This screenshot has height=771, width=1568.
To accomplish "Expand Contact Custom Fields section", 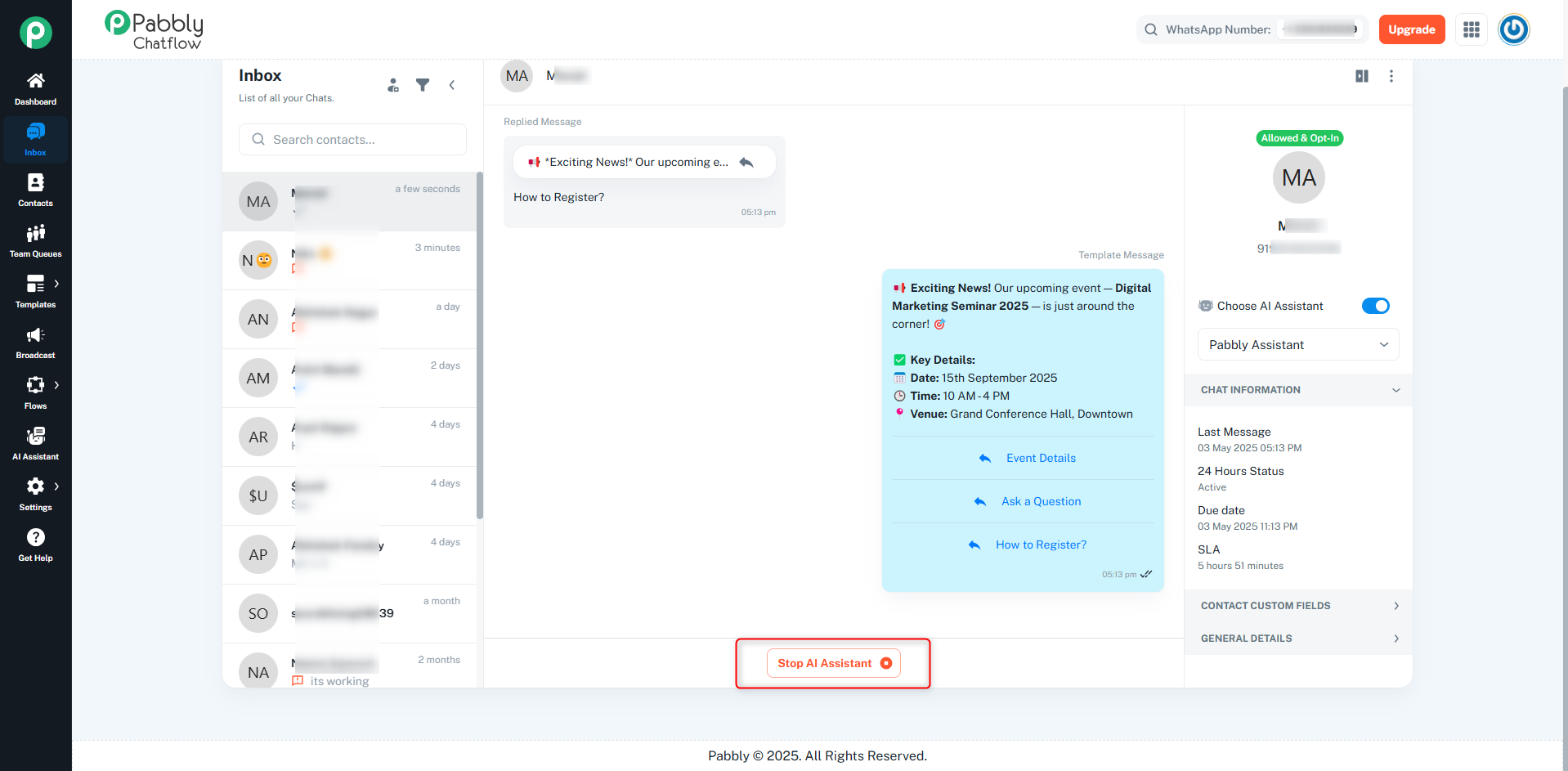I will [x=1298, y=606].
